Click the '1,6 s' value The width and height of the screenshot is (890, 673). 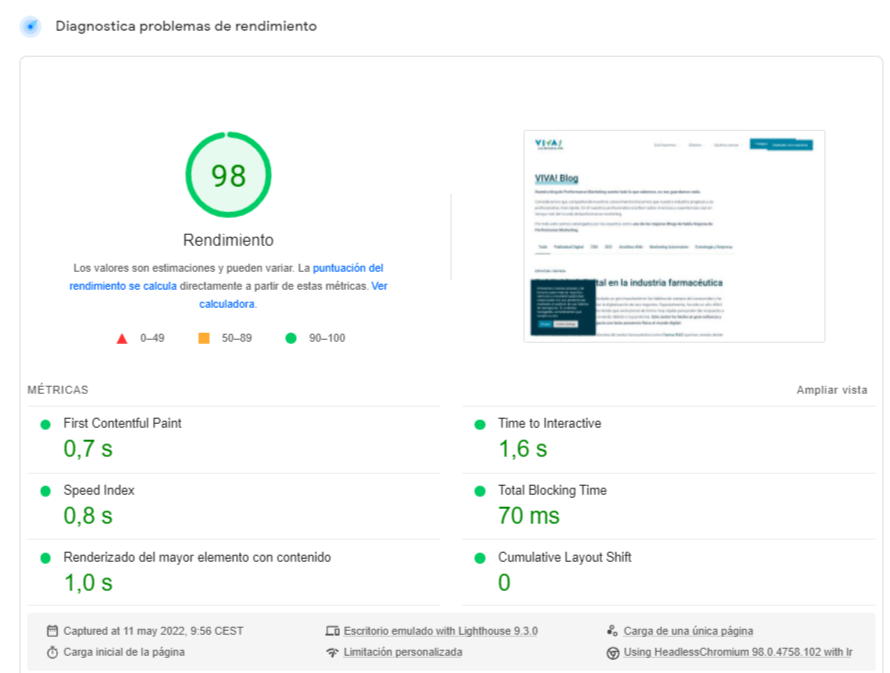pos(523,449)
